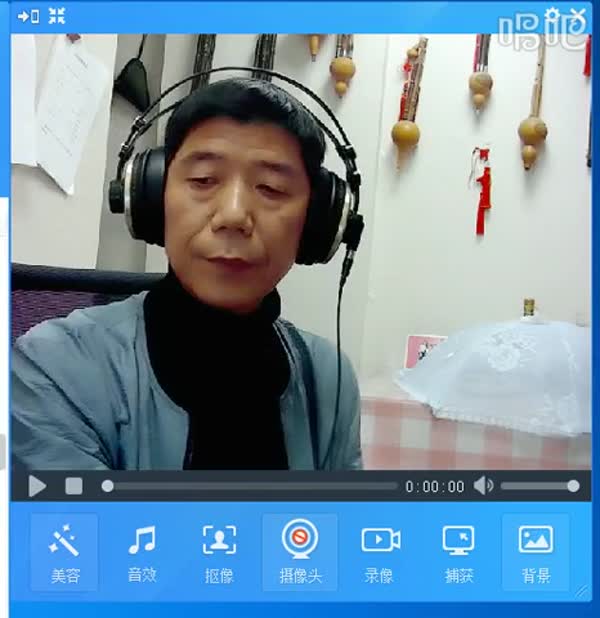Click the 0:00:00 playback time display
Viewport: 600px width, 618px height.
point(434,487)
